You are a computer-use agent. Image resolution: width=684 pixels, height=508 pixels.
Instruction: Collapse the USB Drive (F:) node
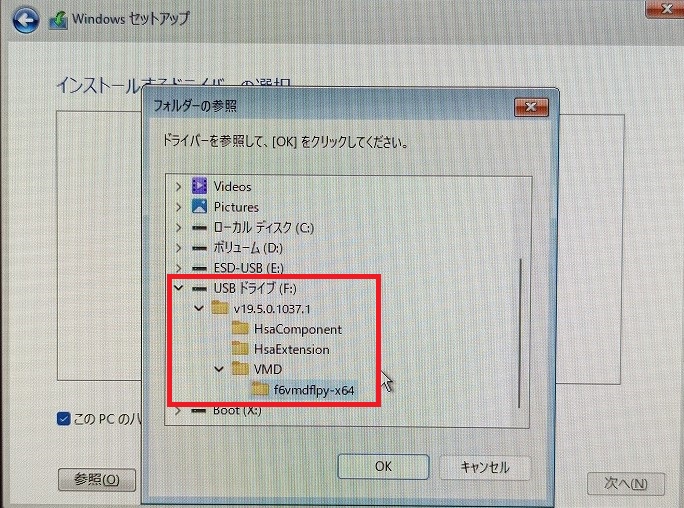tap(178, 287)
